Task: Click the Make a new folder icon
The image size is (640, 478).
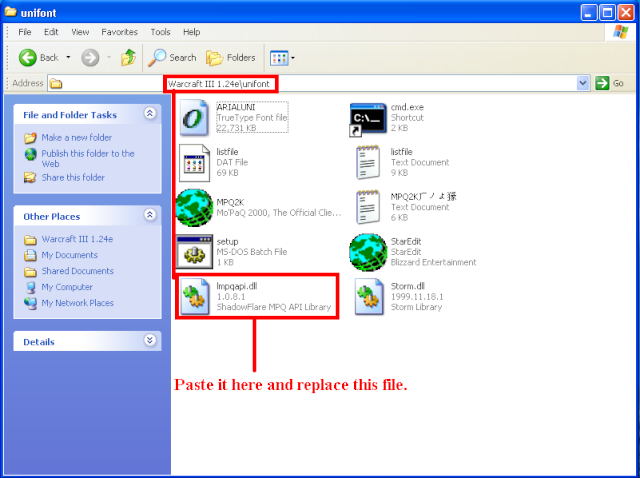Action: 30,138
